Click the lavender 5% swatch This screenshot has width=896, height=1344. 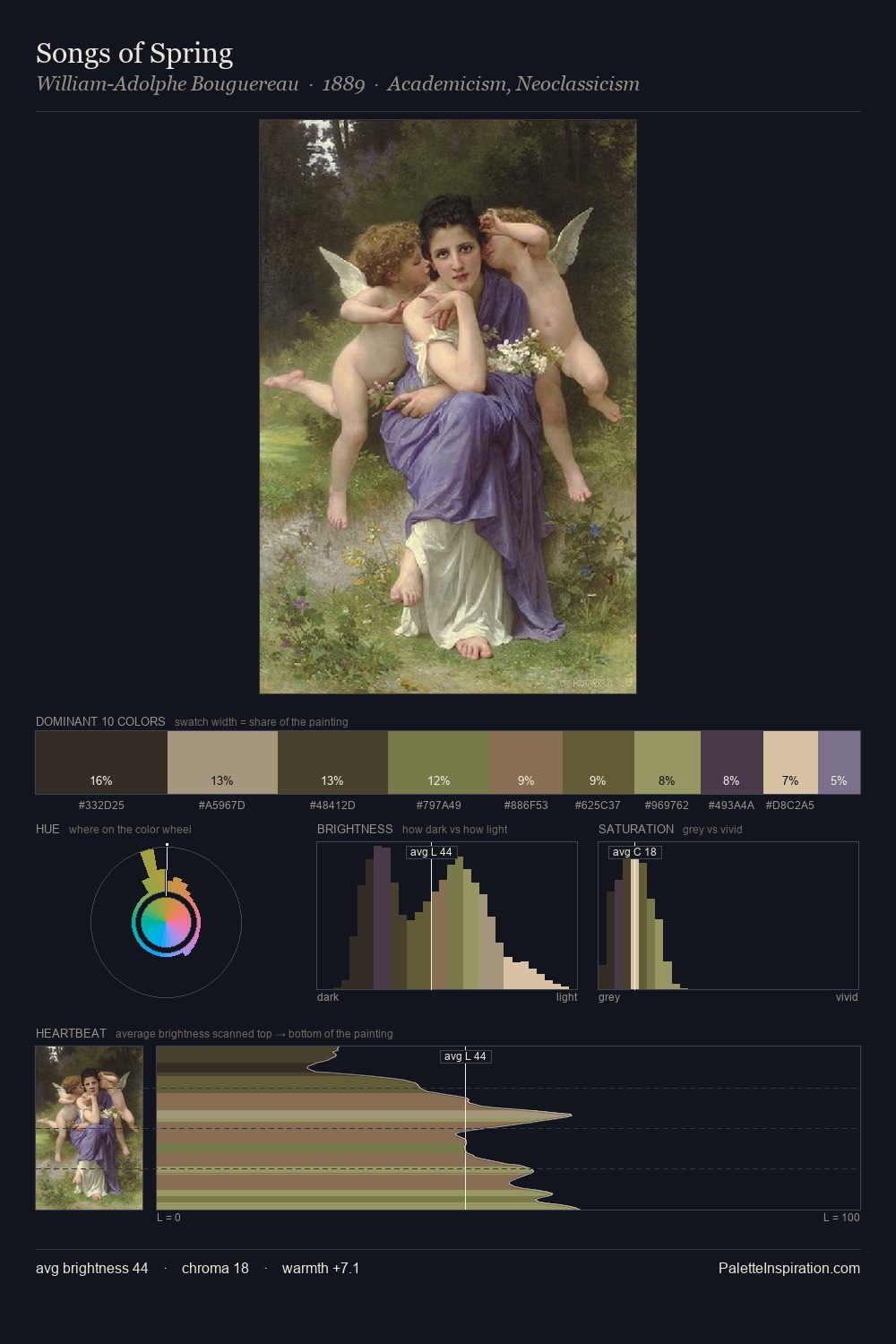pyautogui.click(x=840, y=762)
